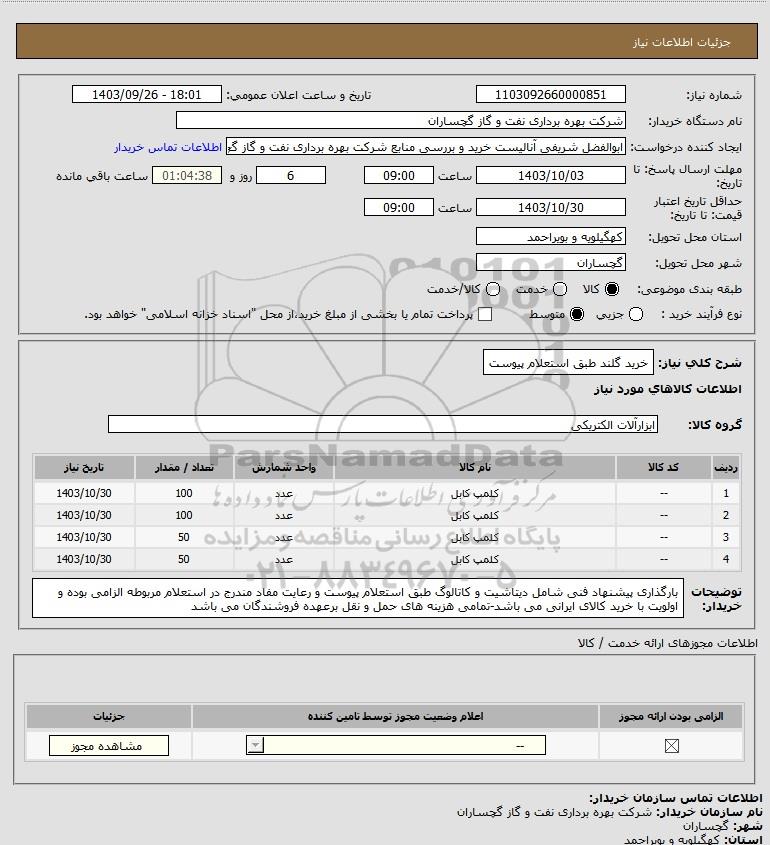
Task: Select the خدمت radio button
Action: click(560, 289)
